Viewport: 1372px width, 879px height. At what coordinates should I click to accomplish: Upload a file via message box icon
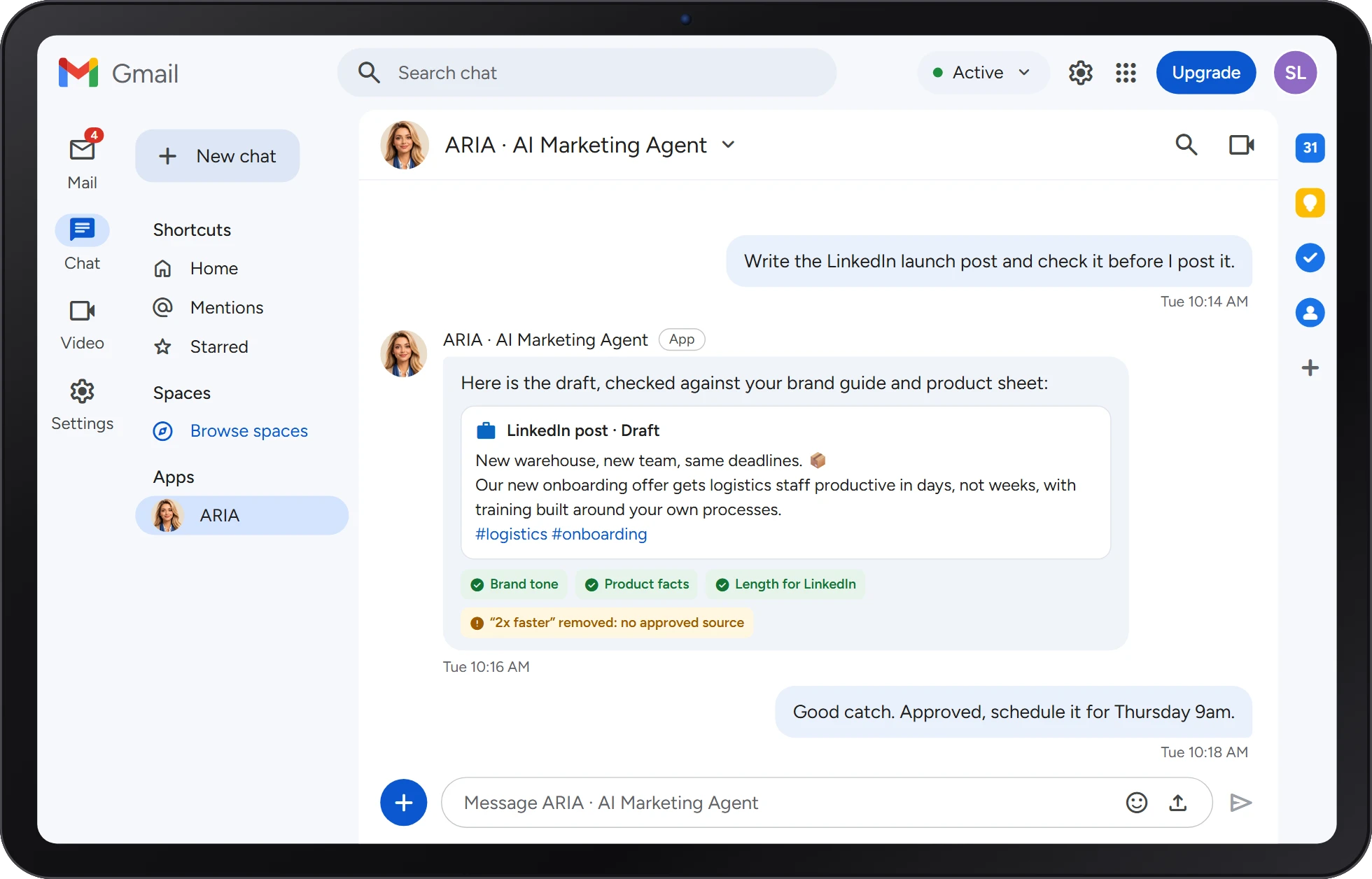[1178, 803]
